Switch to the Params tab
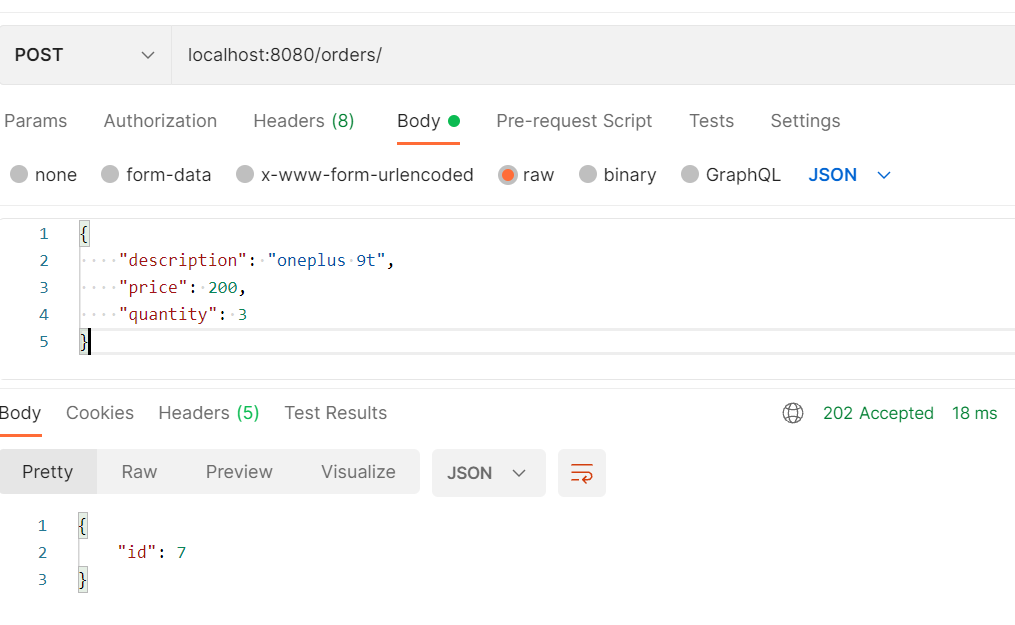The image size is (1015, 625). click(36, 121)
